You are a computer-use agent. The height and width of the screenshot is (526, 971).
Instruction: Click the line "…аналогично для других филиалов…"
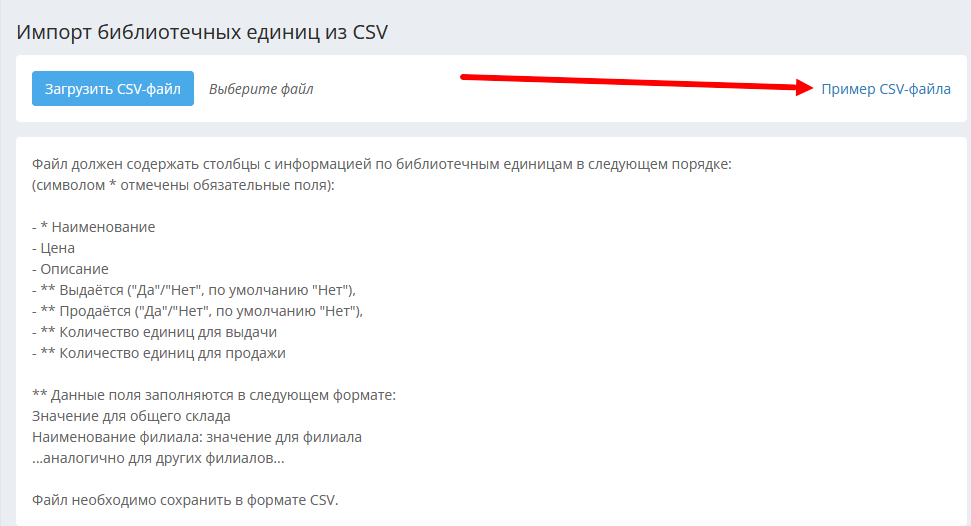point(158,458)
